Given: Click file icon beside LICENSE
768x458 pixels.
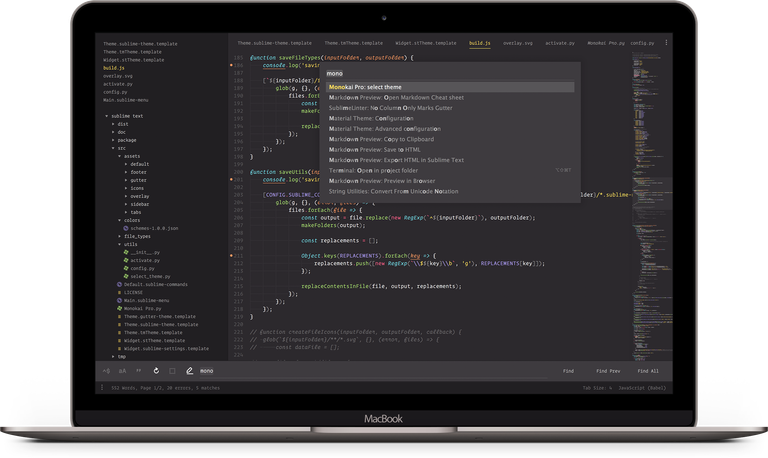Looking at the screenshot, I should [x=120, y=292].
